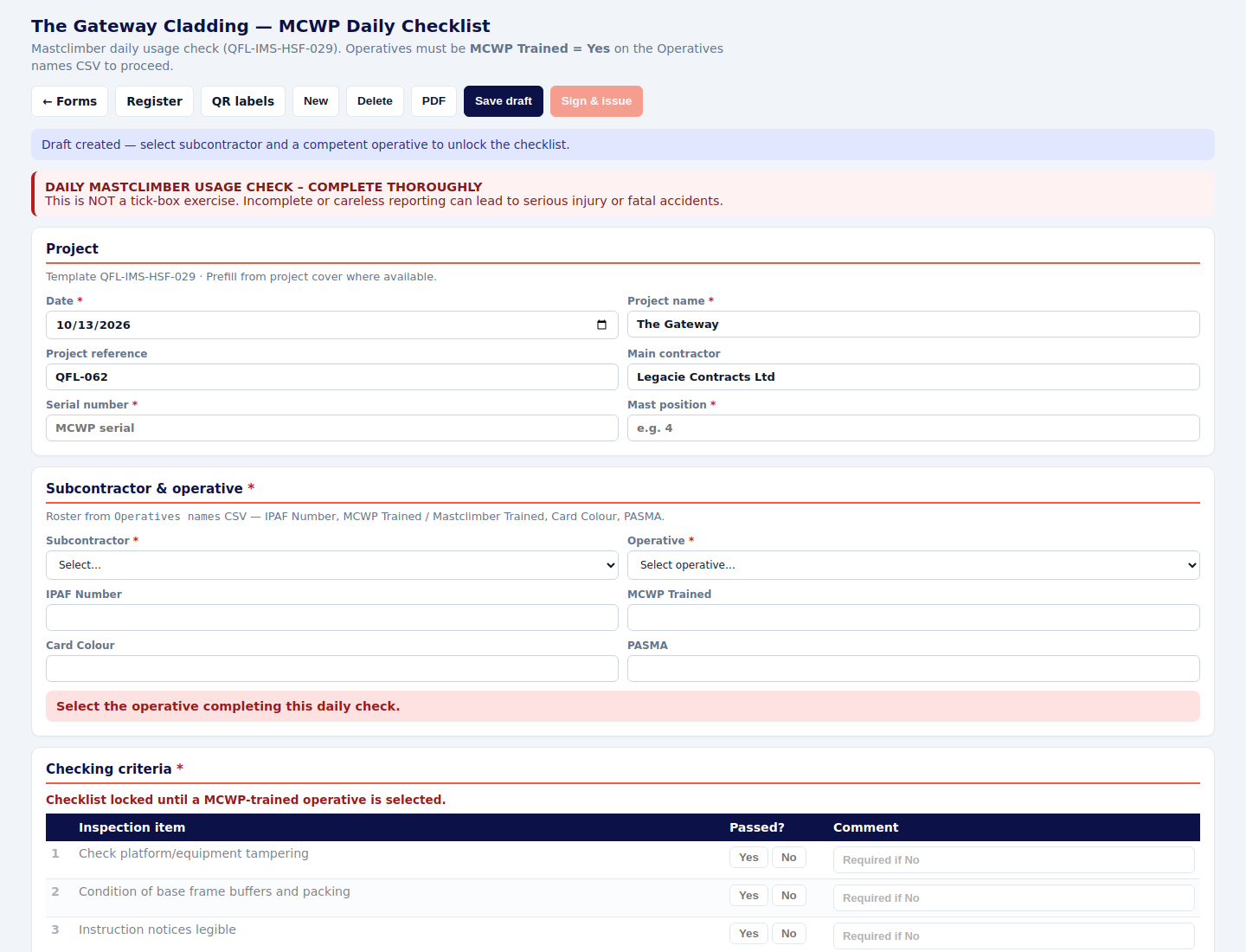Export the checklist as PDF
The width and height of the screenshot is (1246, 952).
(434, 101)
